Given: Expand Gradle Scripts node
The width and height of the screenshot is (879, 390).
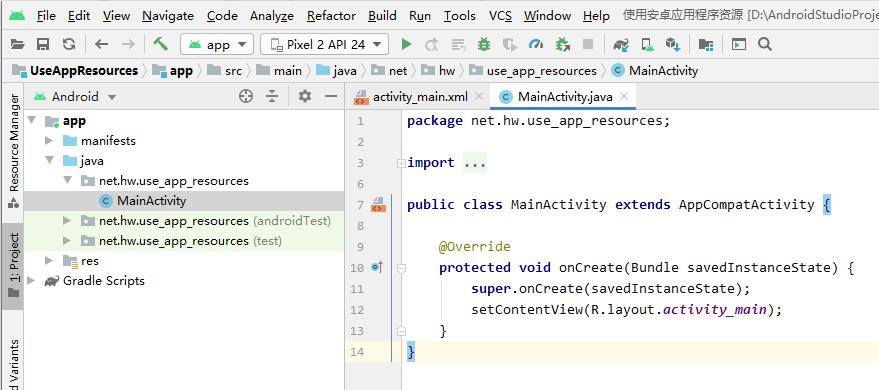Looking at the screenshot, I should coord(31,281).
